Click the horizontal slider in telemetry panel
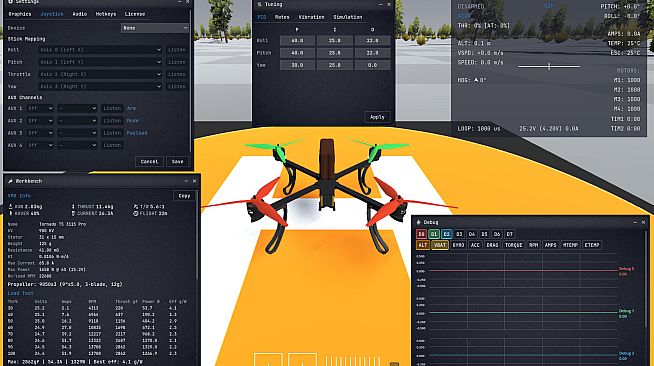This screenshot has height=366, width=654. [x=549, y=66]
